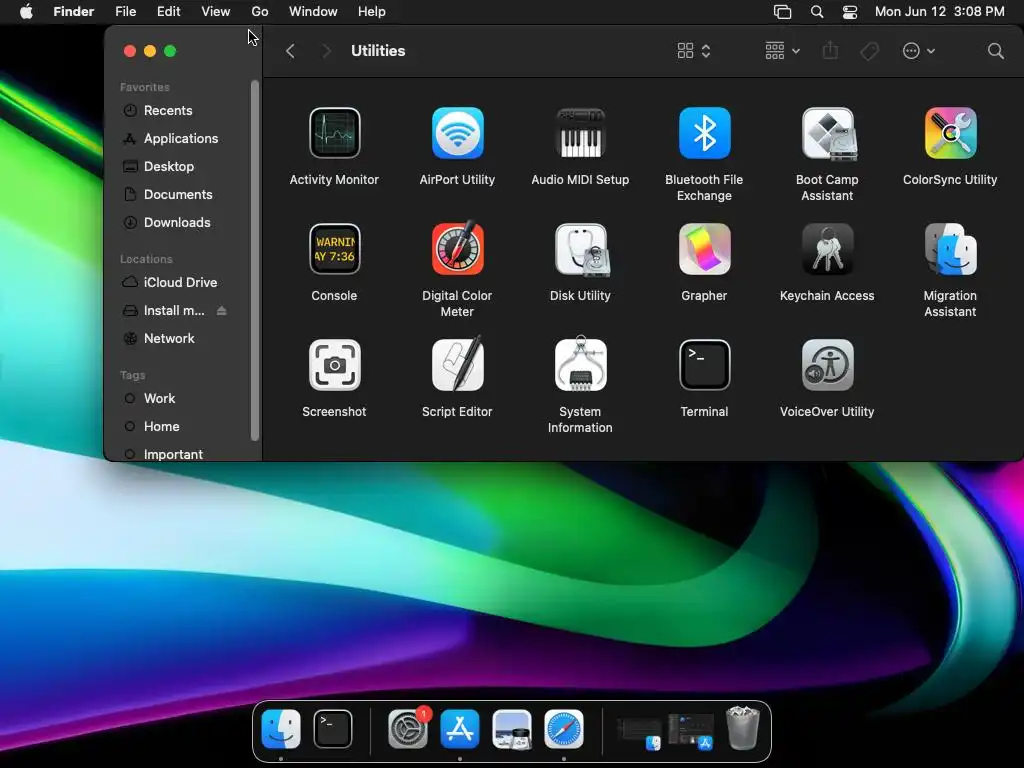Select the Screenshot utility icon
Viewport: 1024px width, 768px height.
point(334,365)
